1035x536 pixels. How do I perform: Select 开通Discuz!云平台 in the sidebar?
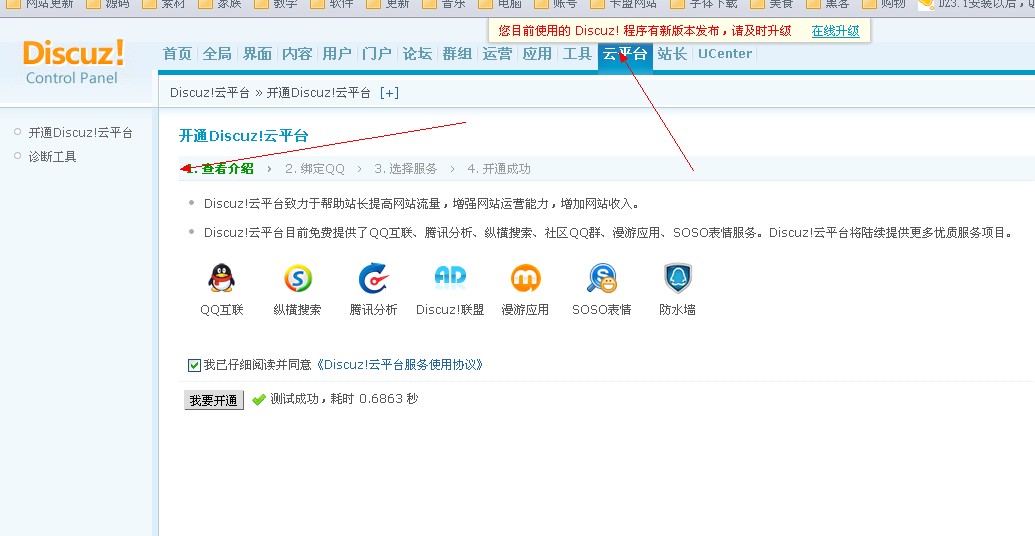click(x=81, y=133)
